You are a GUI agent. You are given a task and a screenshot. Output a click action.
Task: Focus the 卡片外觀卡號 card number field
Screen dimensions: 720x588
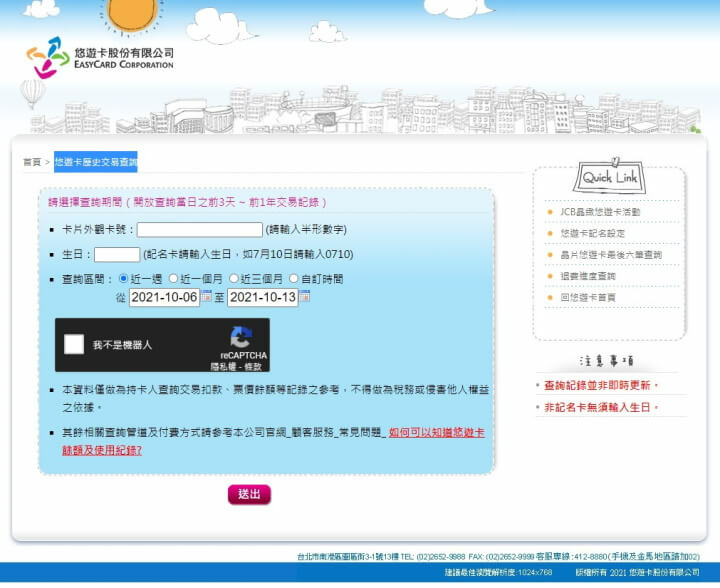pyautogui.click(x=200, y=230)
